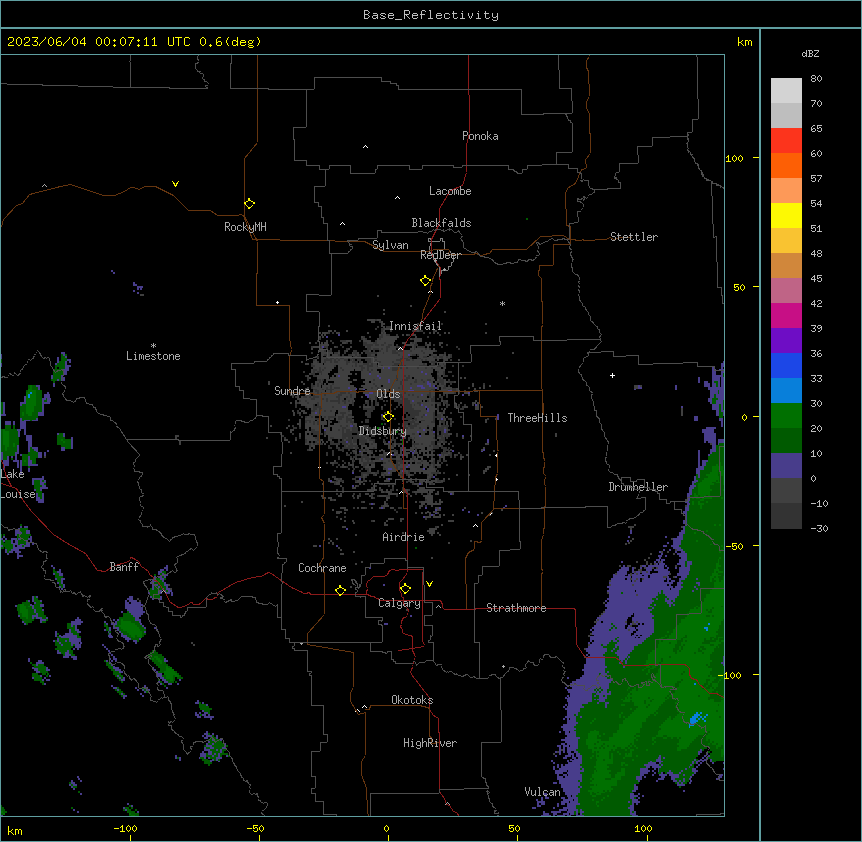Image resolution: width=862 pixels, height=842 pixels.
Task: Click the Airdrie city label
Action: point(403,537)
